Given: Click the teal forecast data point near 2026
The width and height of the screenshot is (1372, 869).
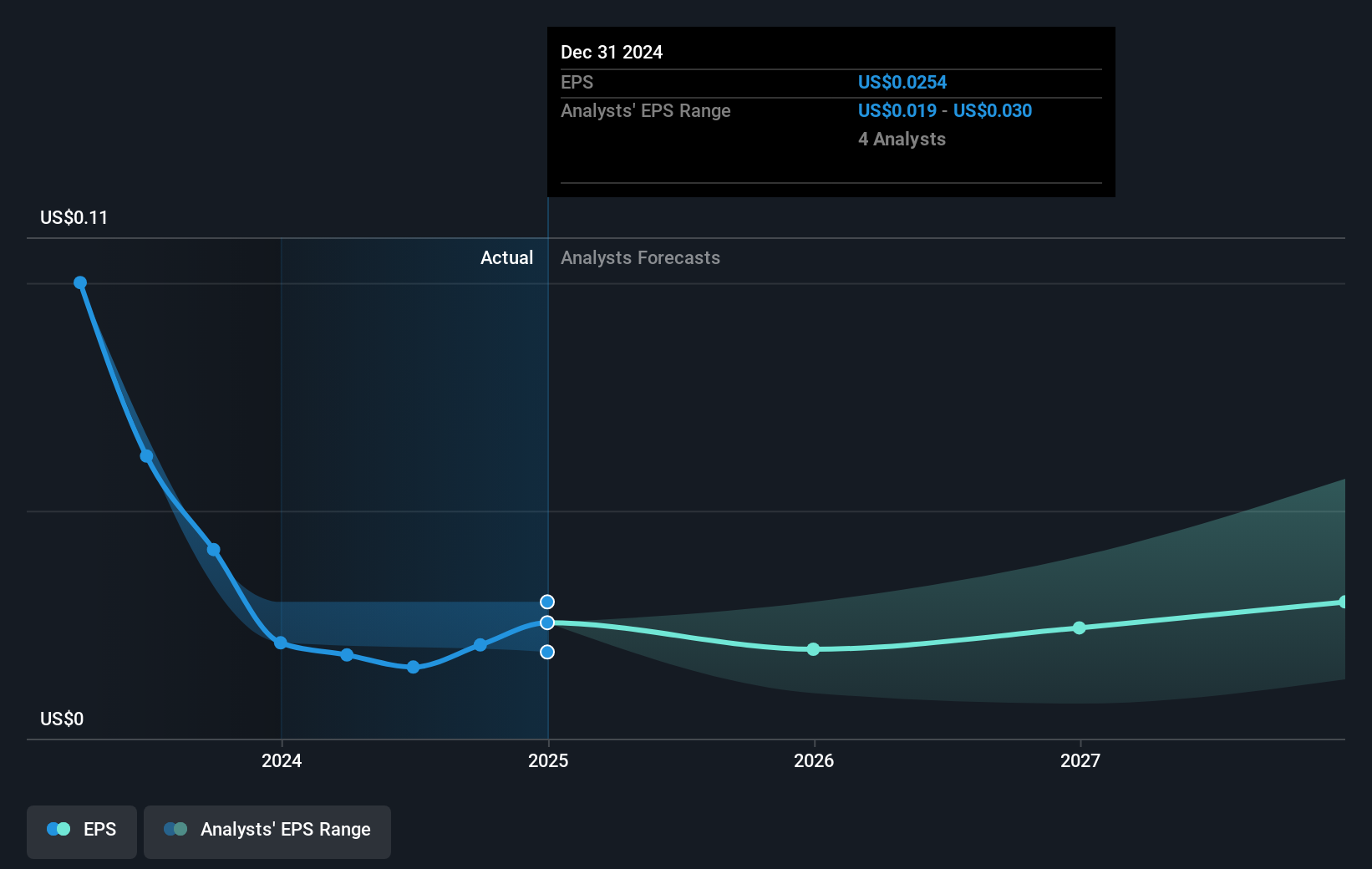Looking at the screenshot, I should pos(813,649).
